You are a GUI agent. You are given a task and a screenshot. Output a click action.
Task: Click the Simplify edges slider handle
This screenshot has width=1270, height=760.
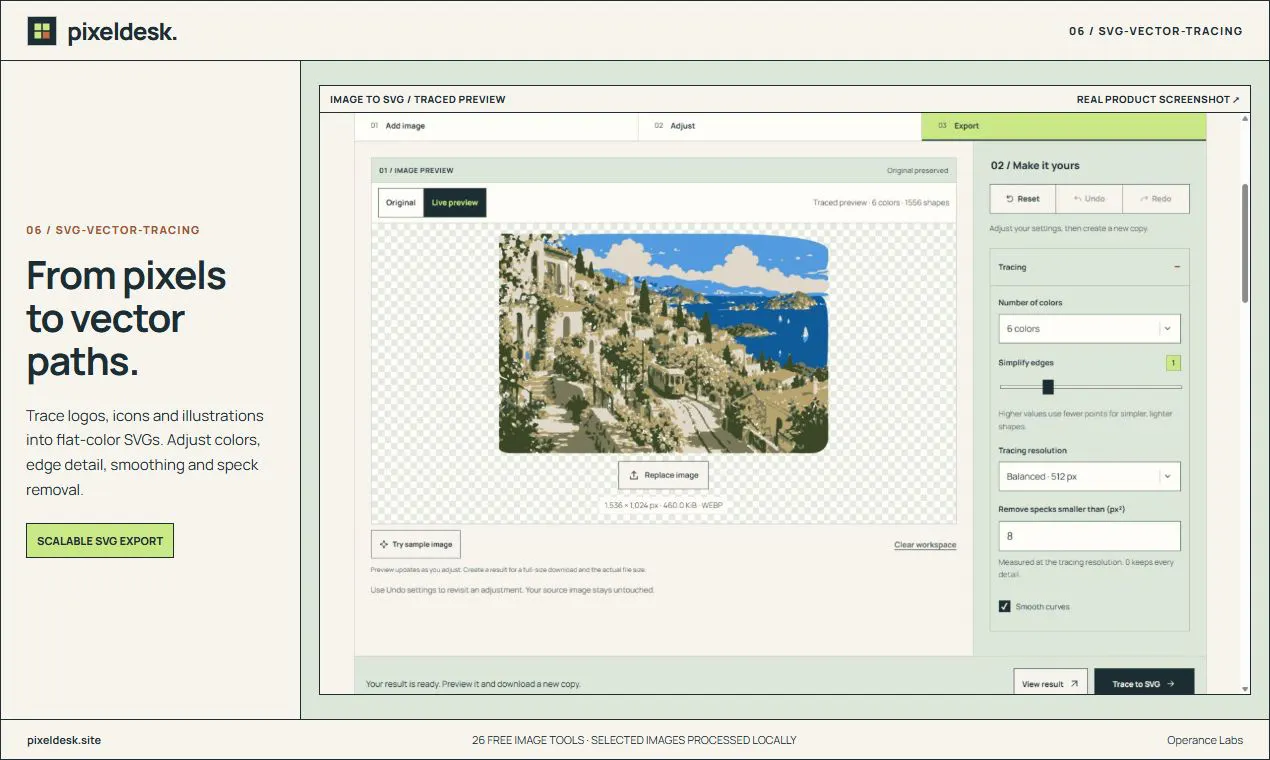point(1048,387)
